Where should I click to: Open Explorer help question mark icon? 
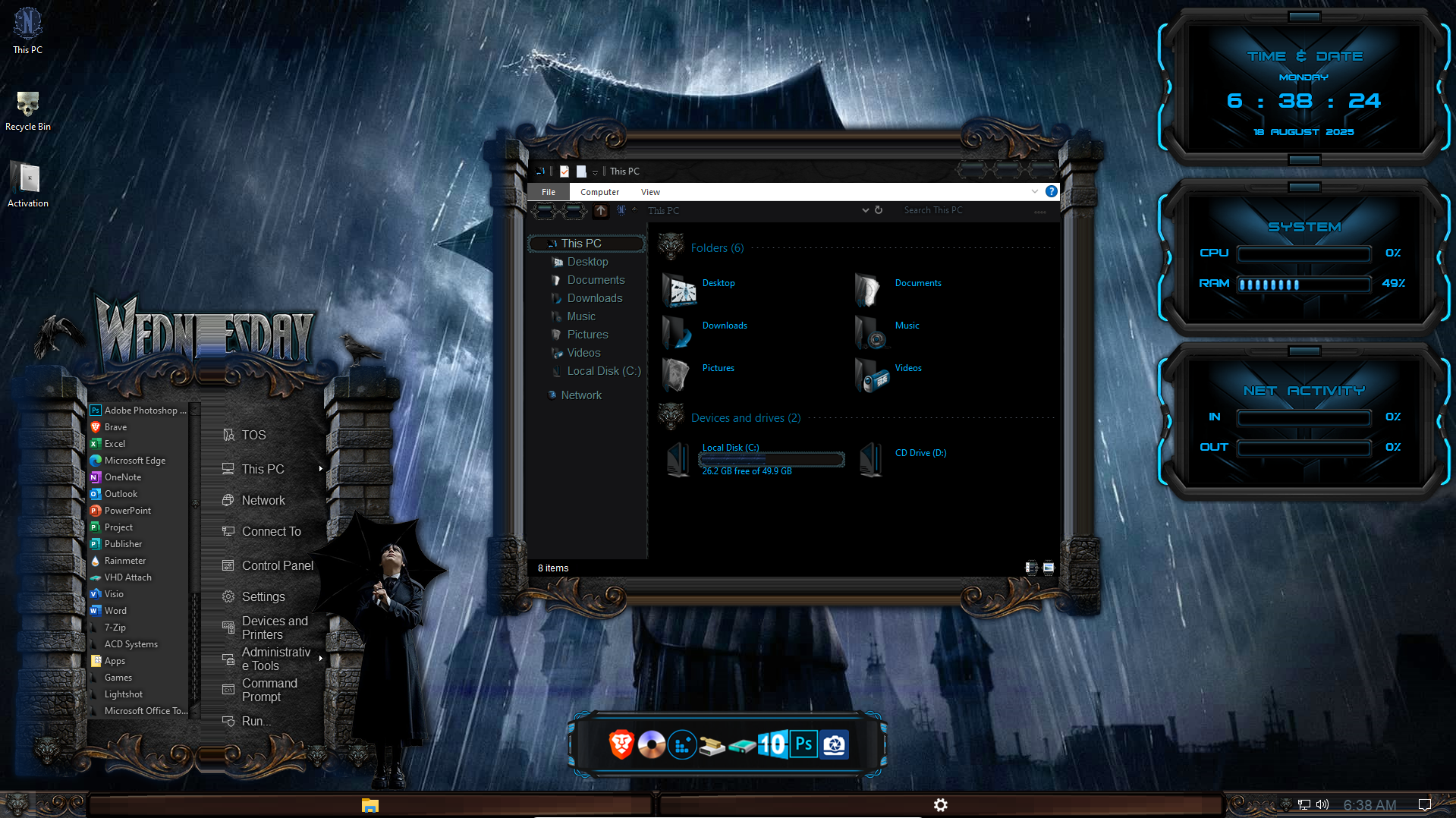coord(1052,191)
